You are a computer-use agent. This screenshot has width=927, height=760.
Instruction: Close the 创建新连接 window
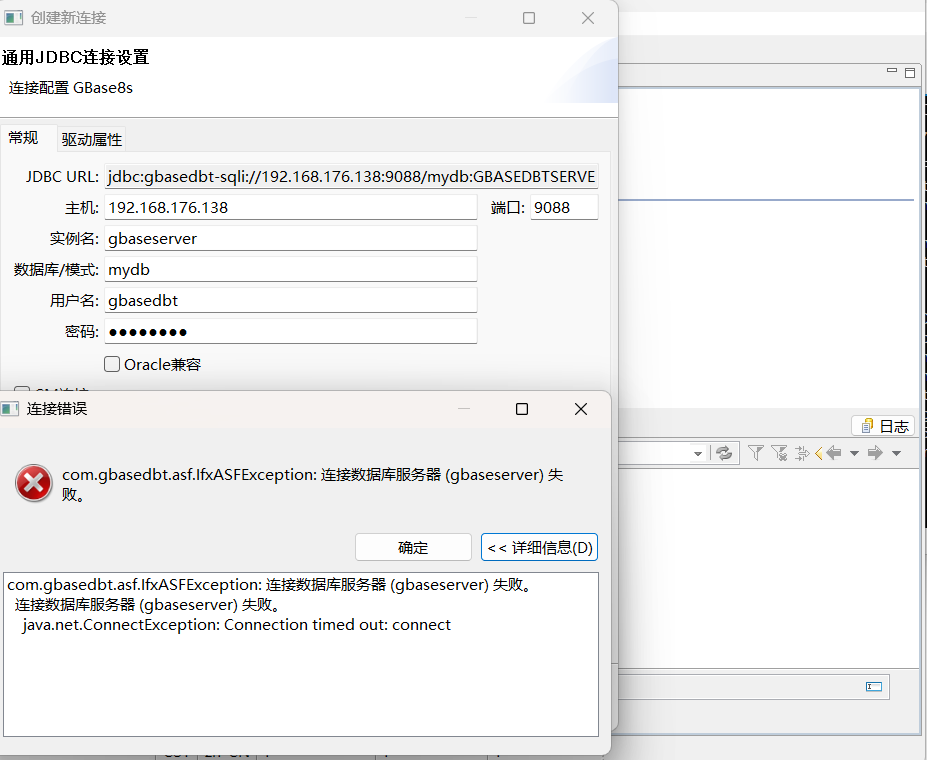pos(588,18)
